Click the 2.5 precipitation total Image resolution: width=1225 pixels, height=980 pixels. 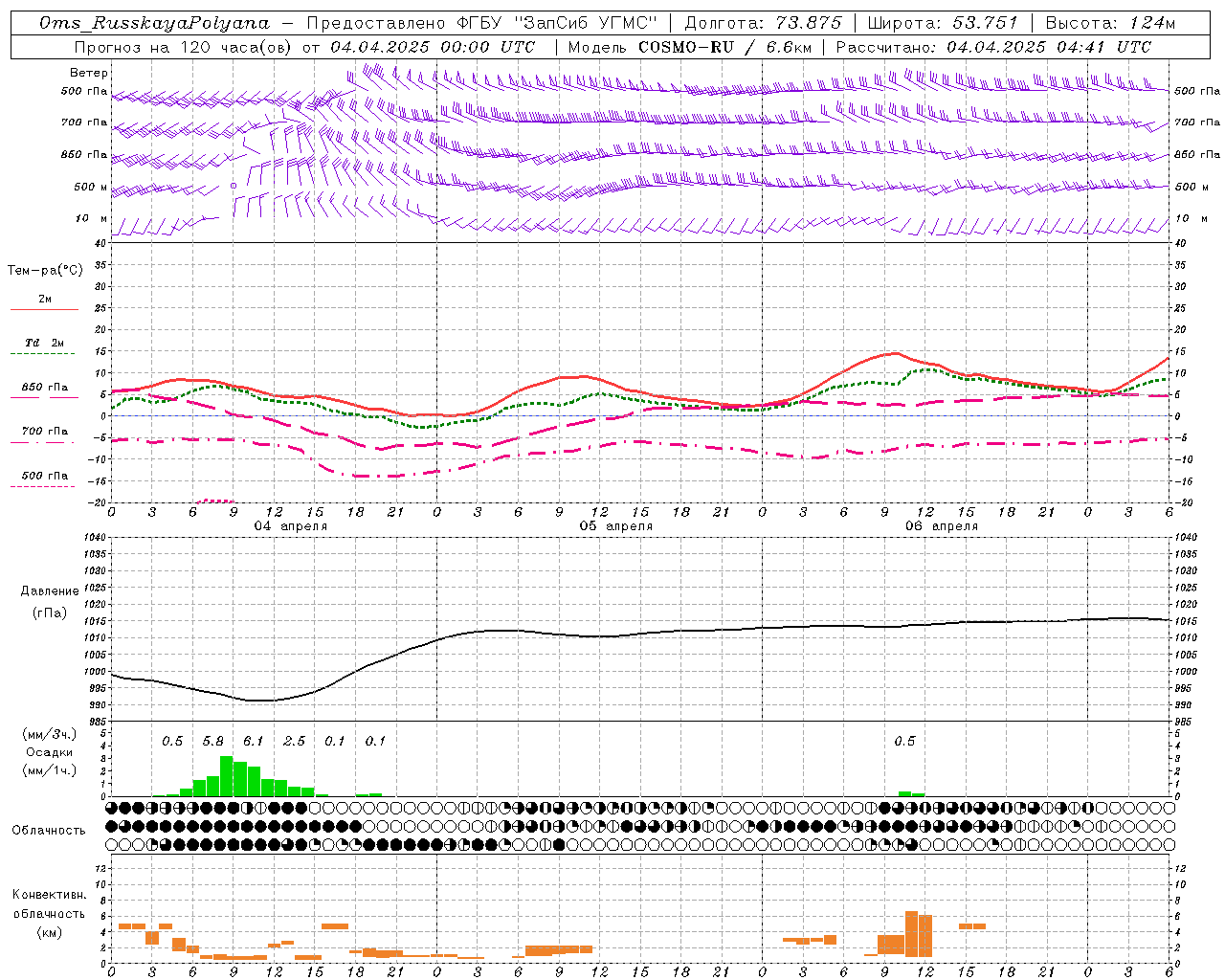point(294,742)
